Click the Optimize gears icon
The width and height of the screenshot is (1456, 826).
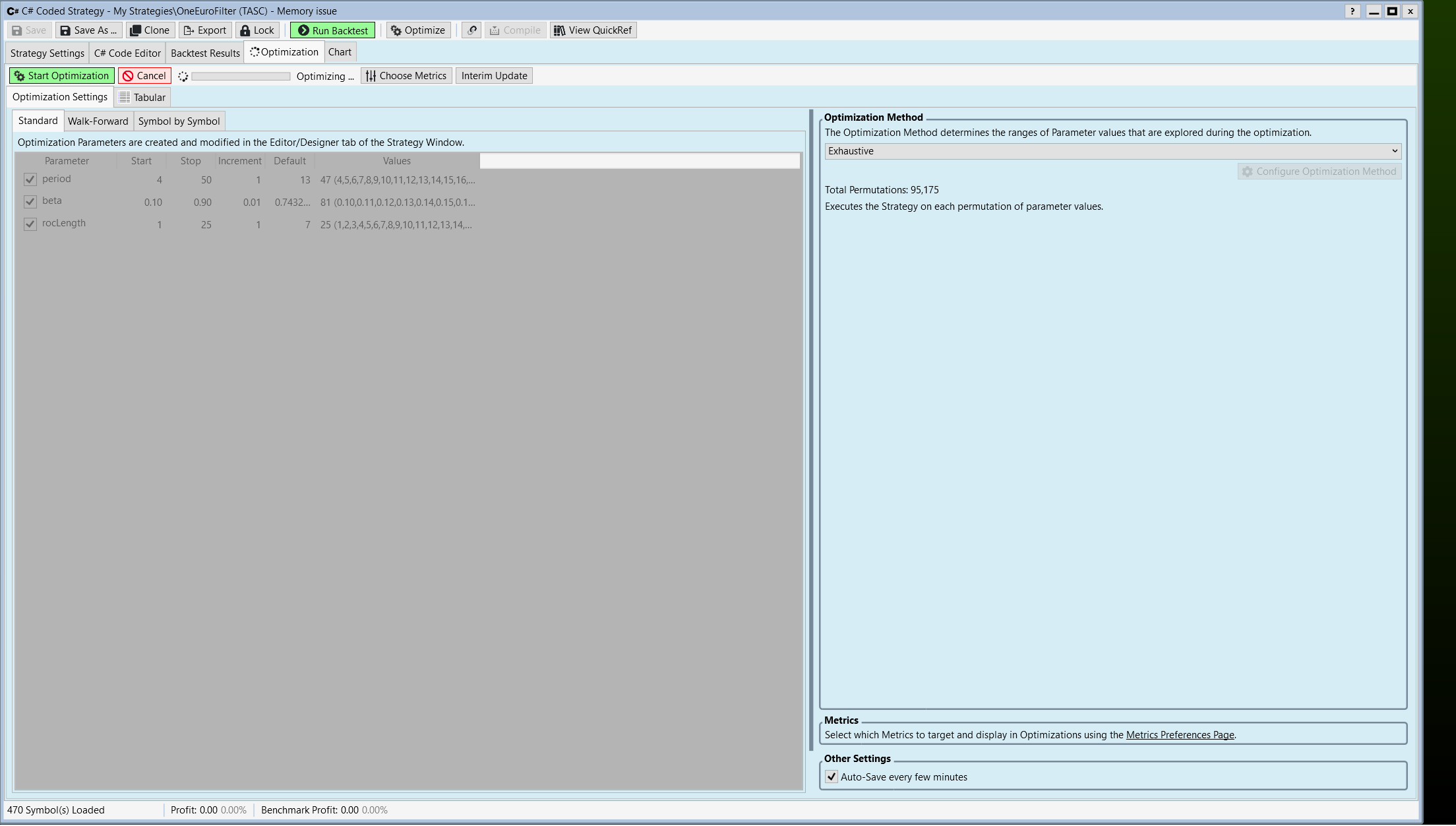(x=396, y=30)
